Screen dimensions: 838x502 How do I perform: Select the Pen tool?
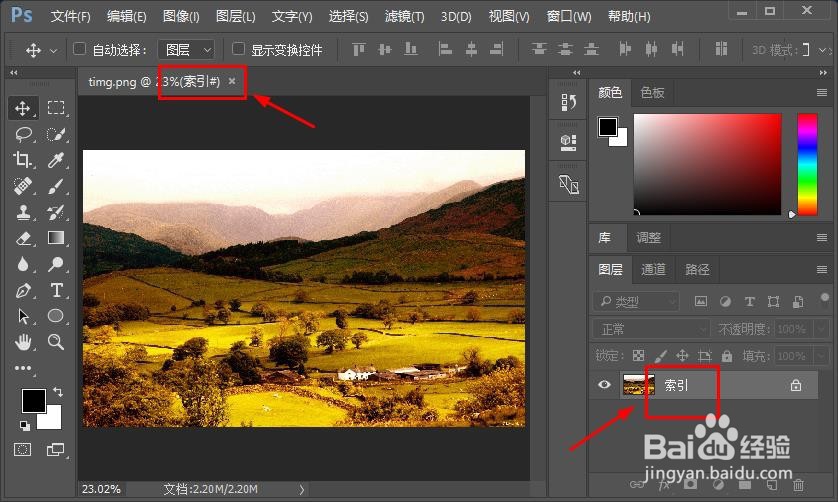tap(22, 290)
